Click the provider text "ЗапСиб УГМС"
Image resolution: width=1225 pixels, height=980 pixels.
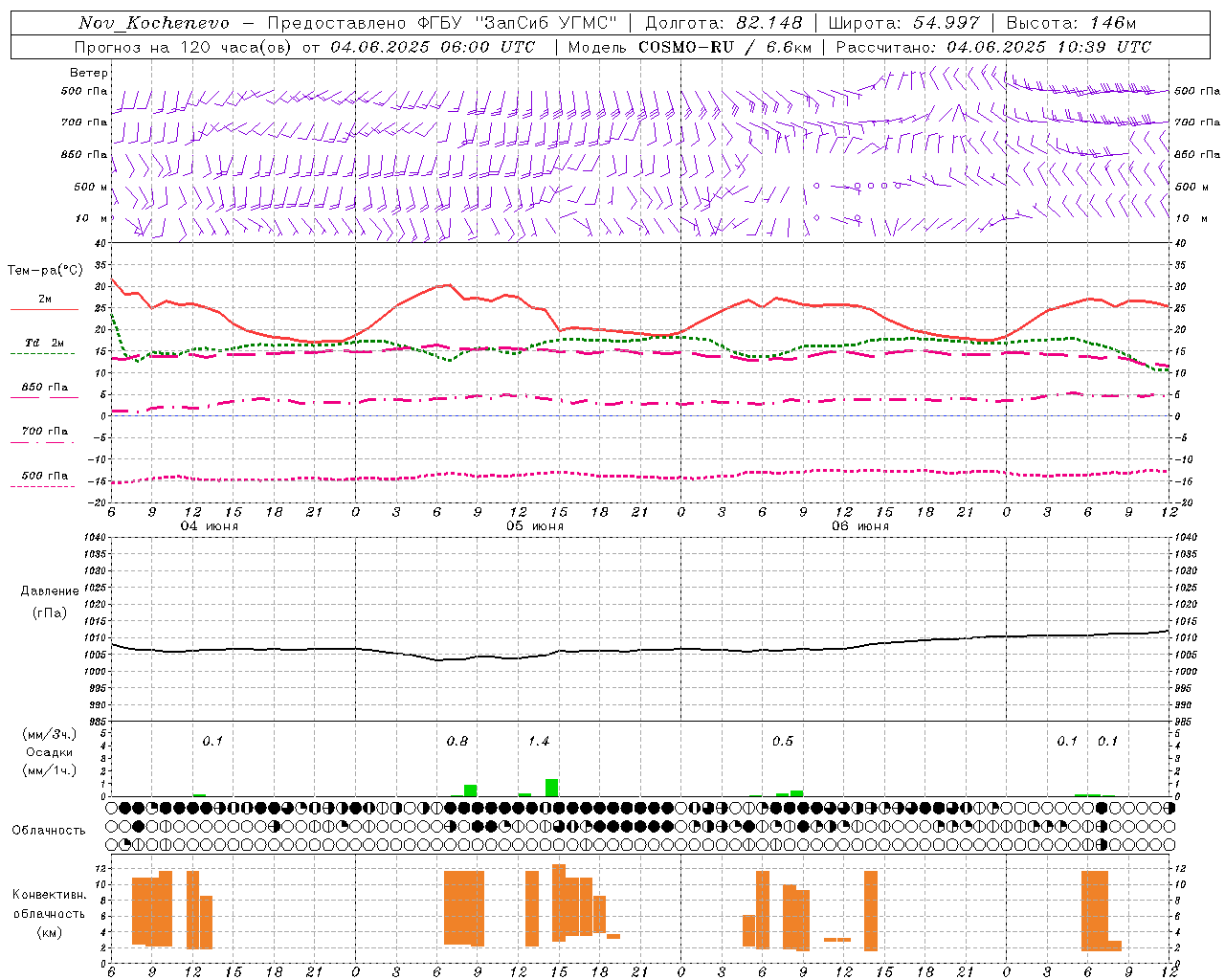(546, 23)
